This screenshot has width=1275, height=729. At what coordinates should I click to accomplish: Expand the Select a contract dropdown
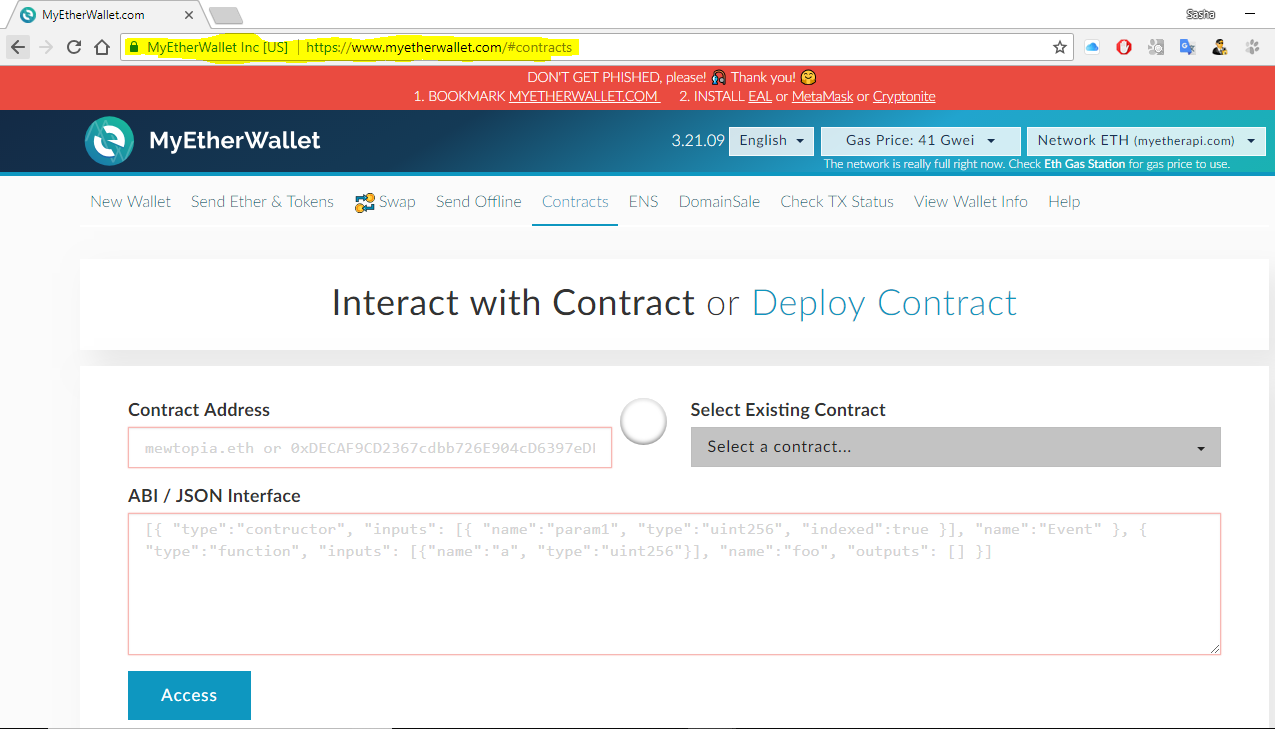[x=955, y=447]
